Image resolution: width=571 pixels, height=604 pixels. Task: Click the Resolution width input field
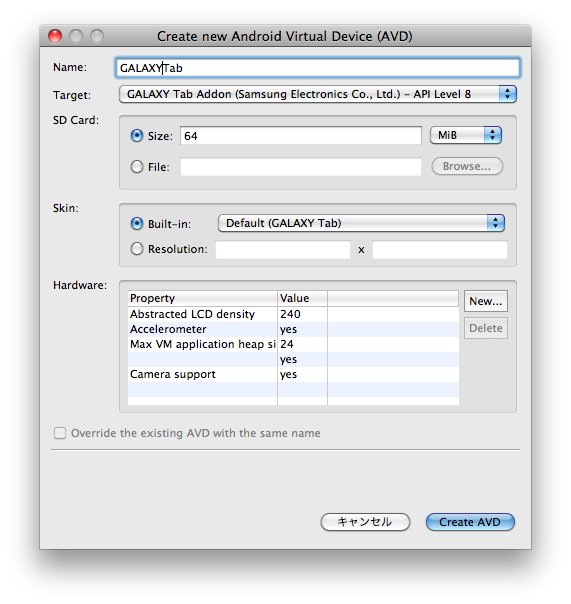tap(283, 250)
